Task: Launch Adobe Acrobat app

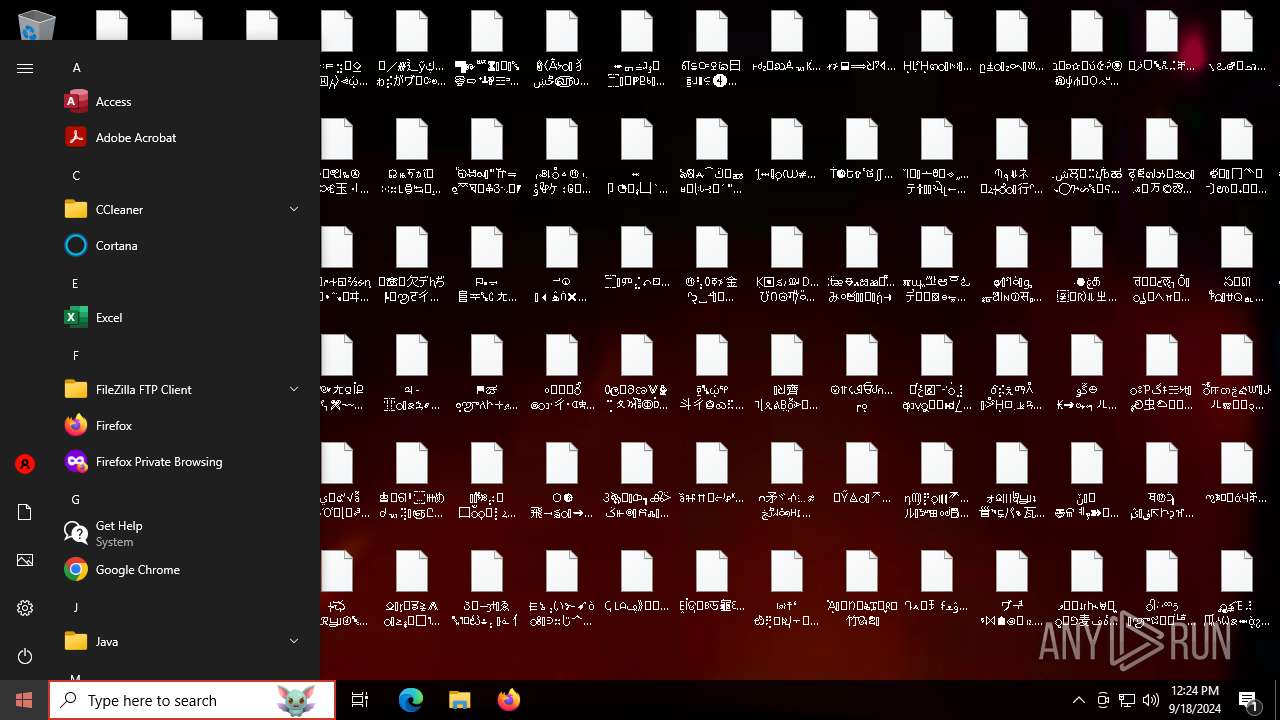Action: coord(185,137)
